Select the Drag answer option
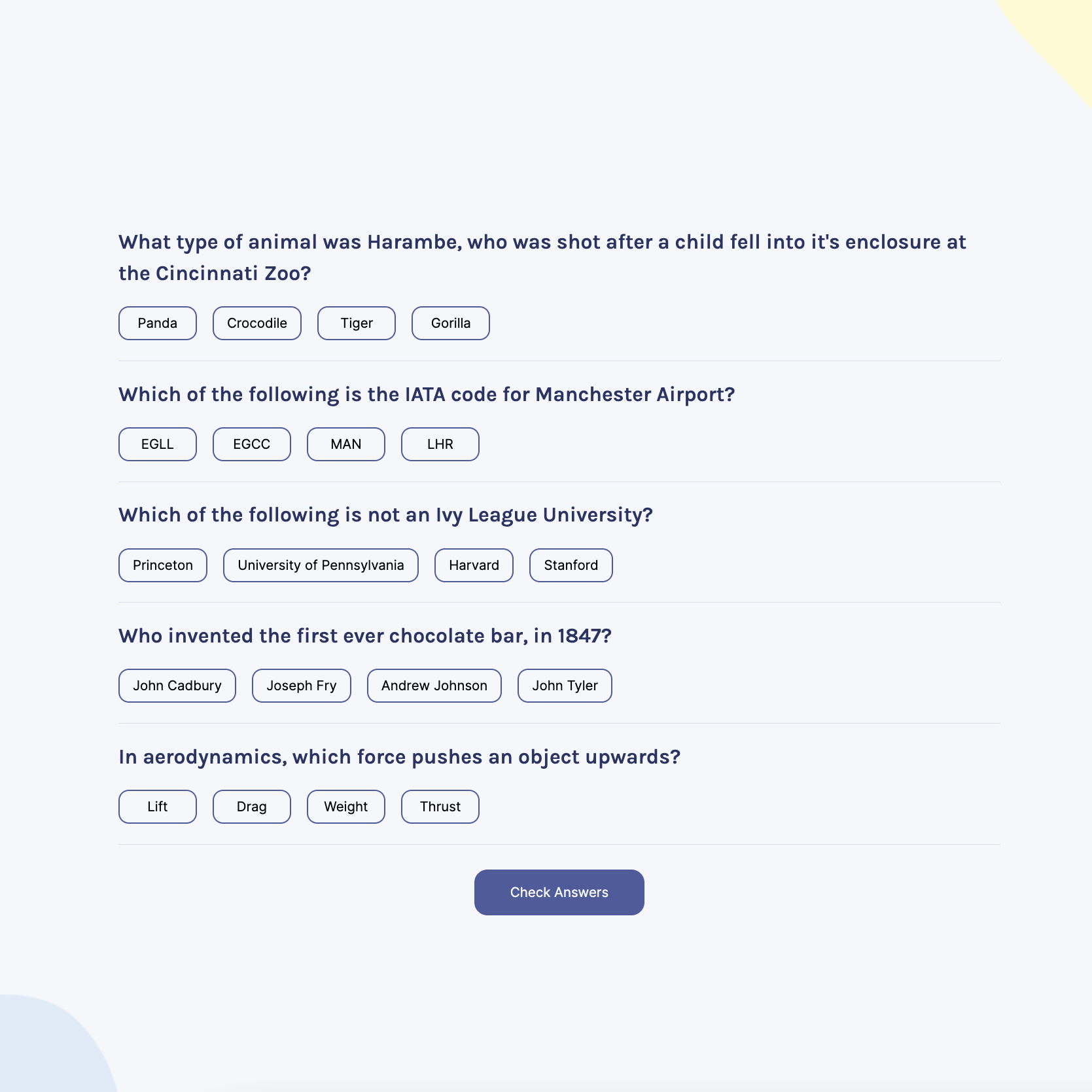The image size is (1092, 1092). (x=251, y=807)
